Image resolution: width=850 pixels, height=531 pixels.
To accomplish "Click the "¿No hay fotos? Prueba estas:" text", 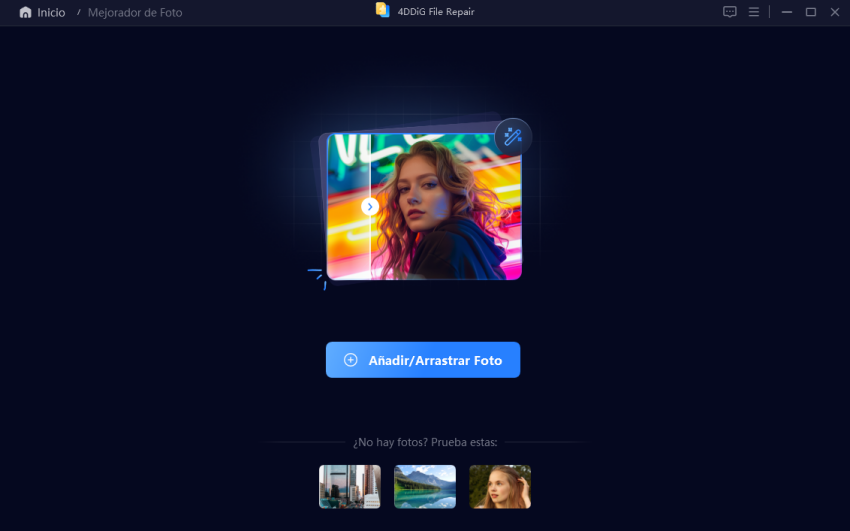I will (425, 442).
